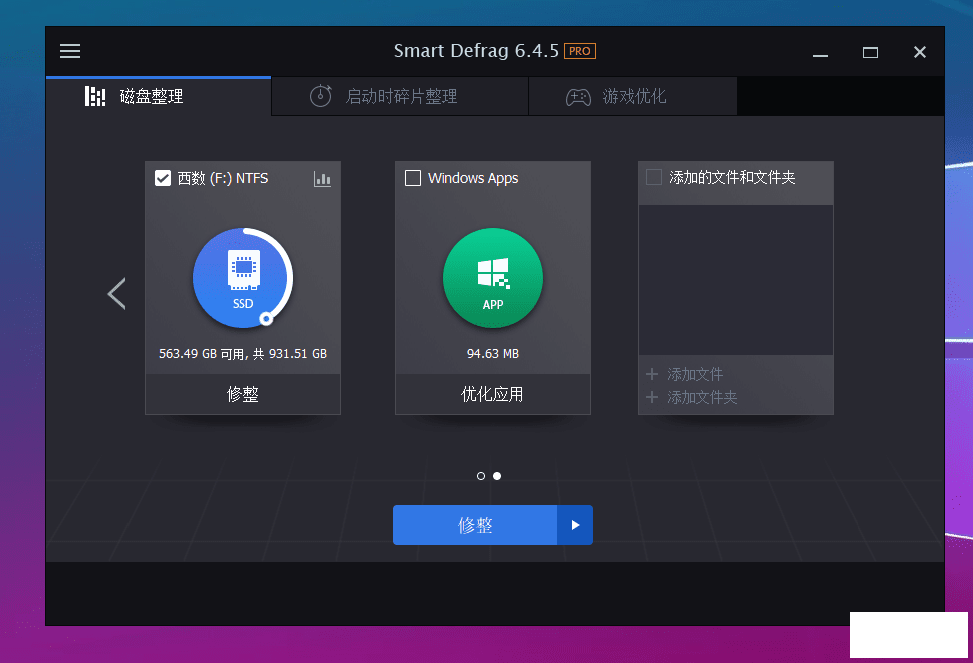Image resolution: width=973 pixels, height=663 pixels.
Task: Enable the Windows Apps checkbox
Action: coord(413,179)
